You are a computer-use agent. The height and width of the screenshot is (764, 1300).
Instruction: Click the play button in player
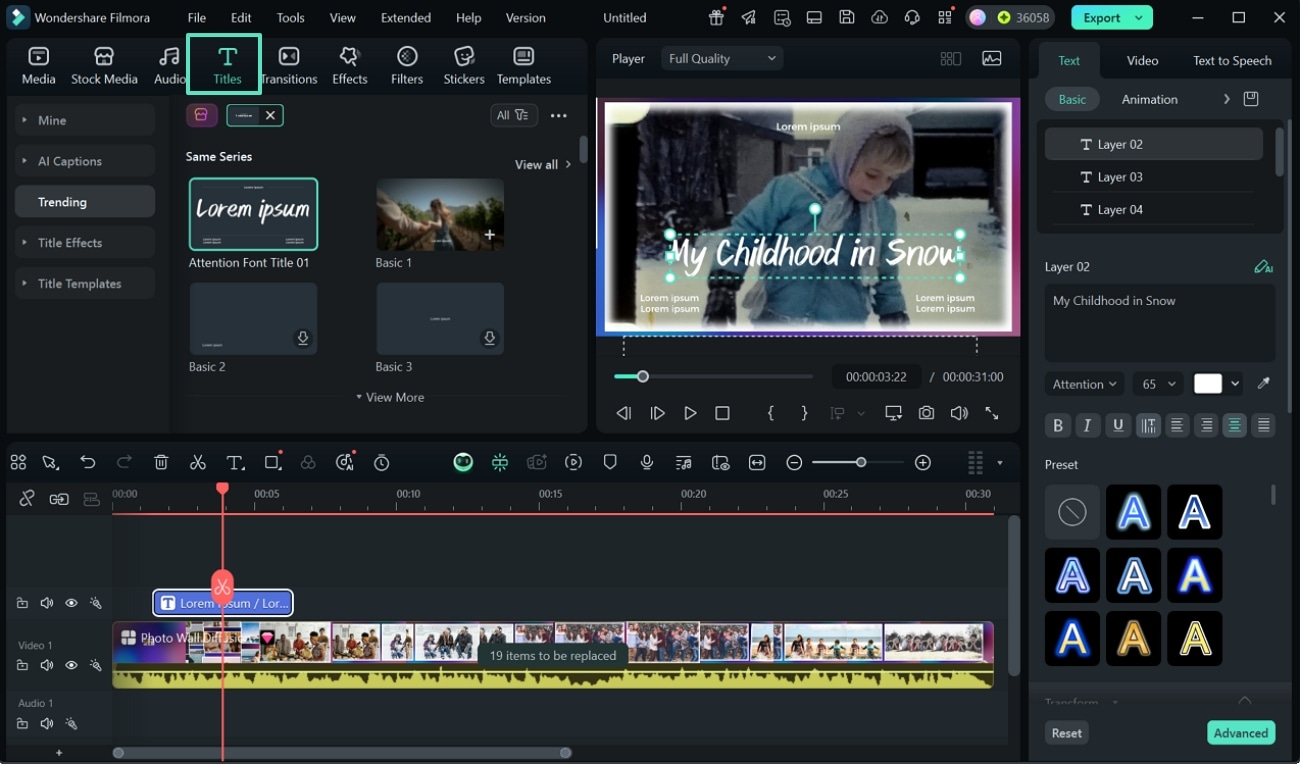tap(690, 413)
